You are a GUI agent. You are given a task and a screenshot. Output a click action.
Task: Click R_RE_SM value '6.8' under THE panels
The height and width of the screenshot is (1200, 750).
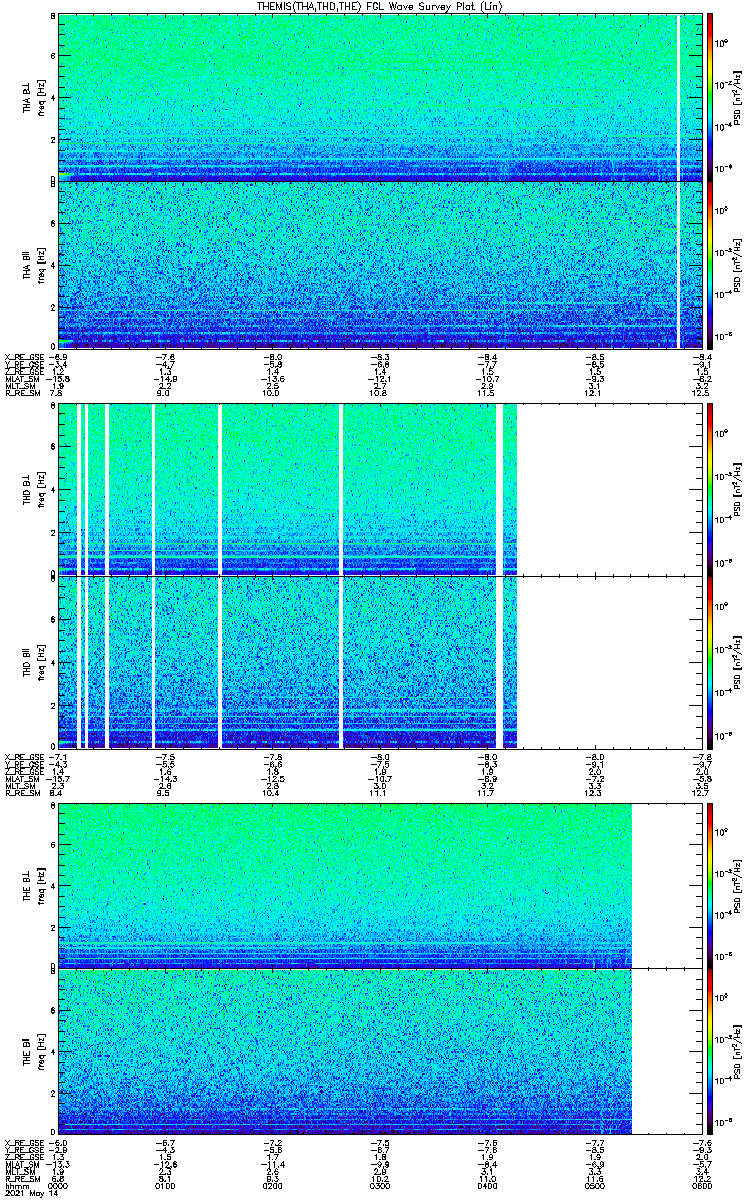point(57,1179)
